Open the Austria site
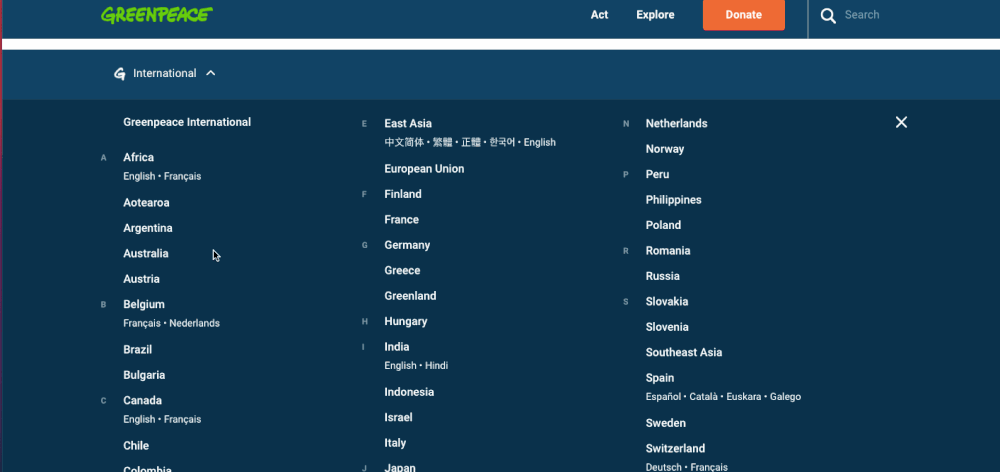 coord(141,279)
